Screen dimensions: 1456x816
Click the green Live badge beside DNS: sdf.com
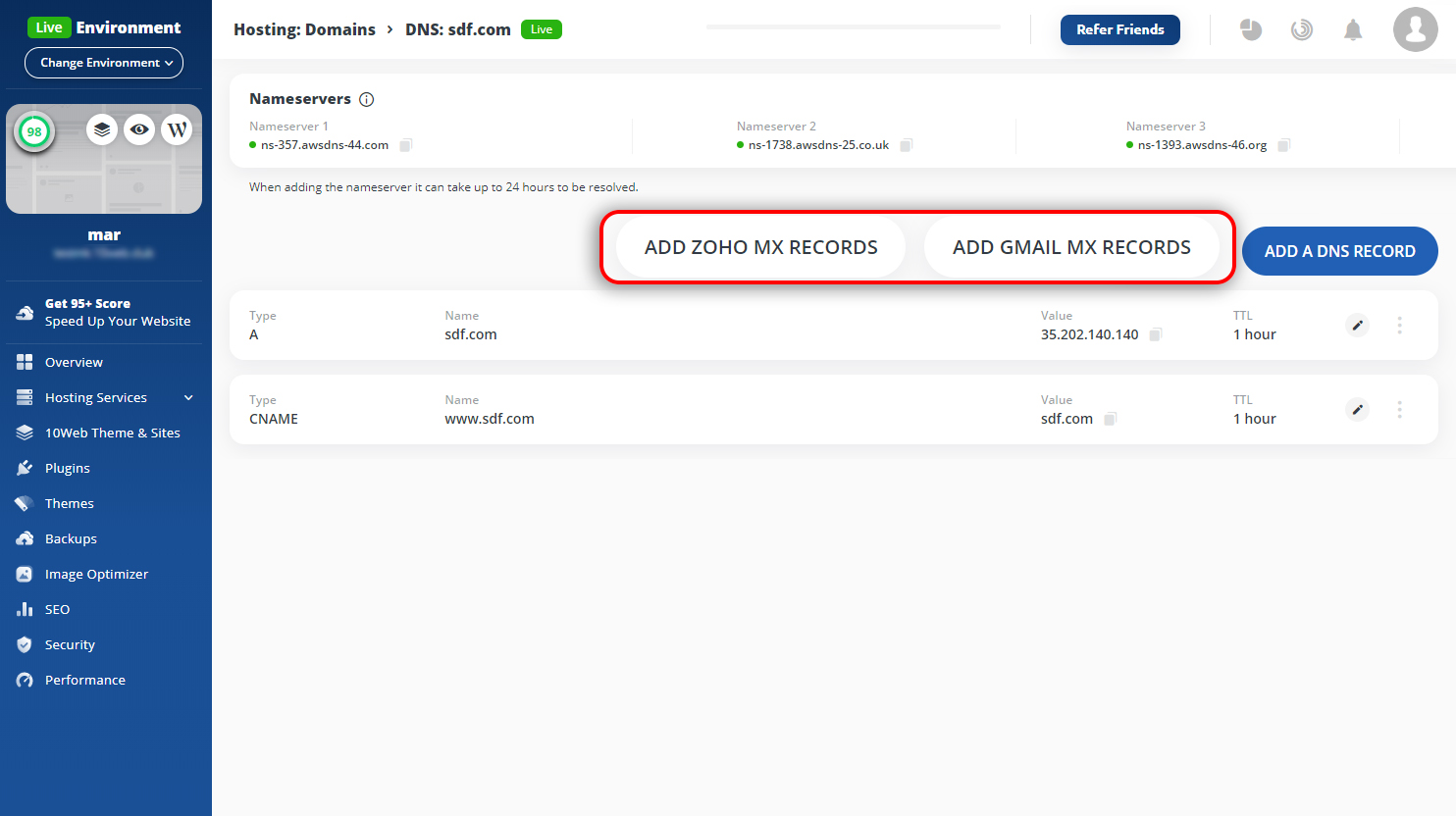(542, 29)
